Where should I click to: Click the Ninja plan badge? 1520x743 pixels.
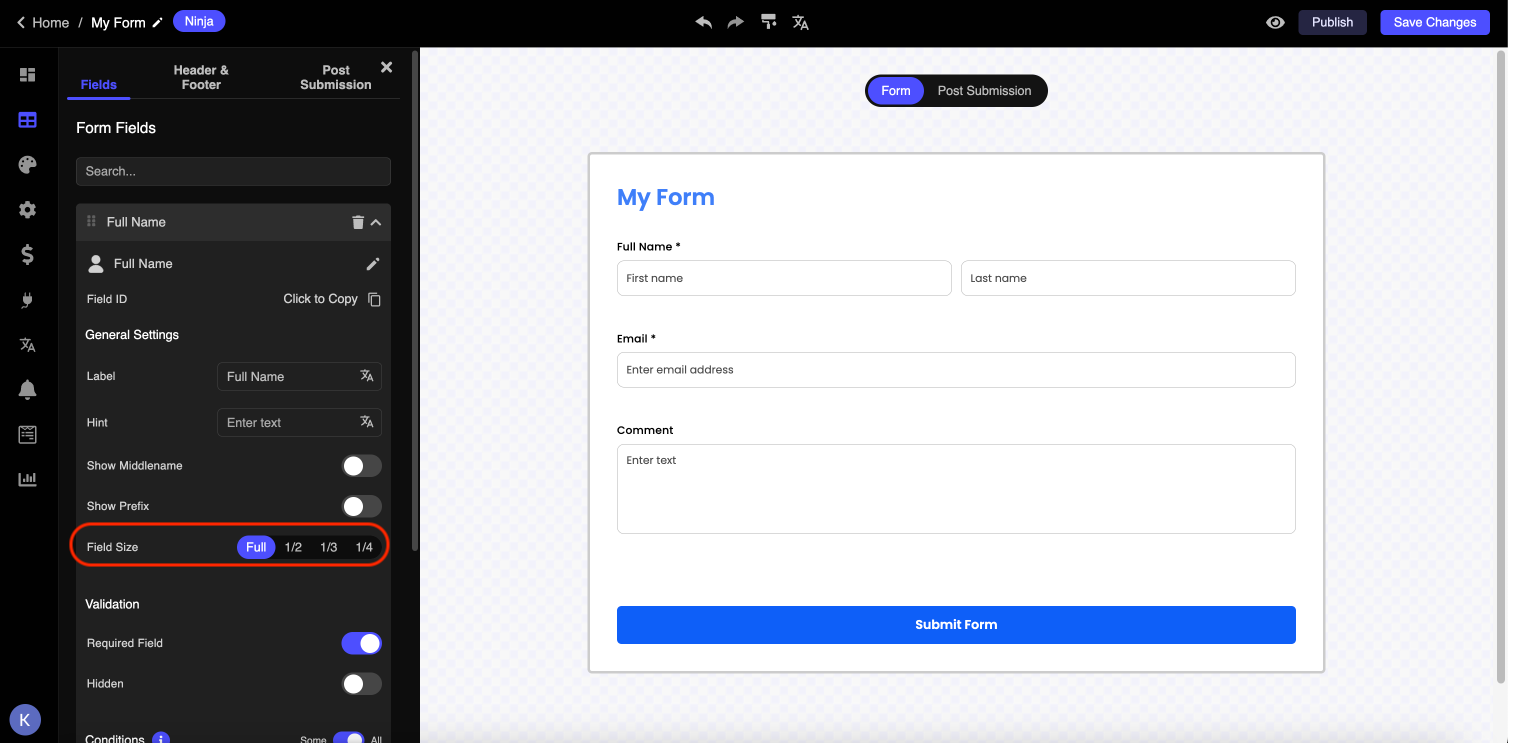(199, 21)
